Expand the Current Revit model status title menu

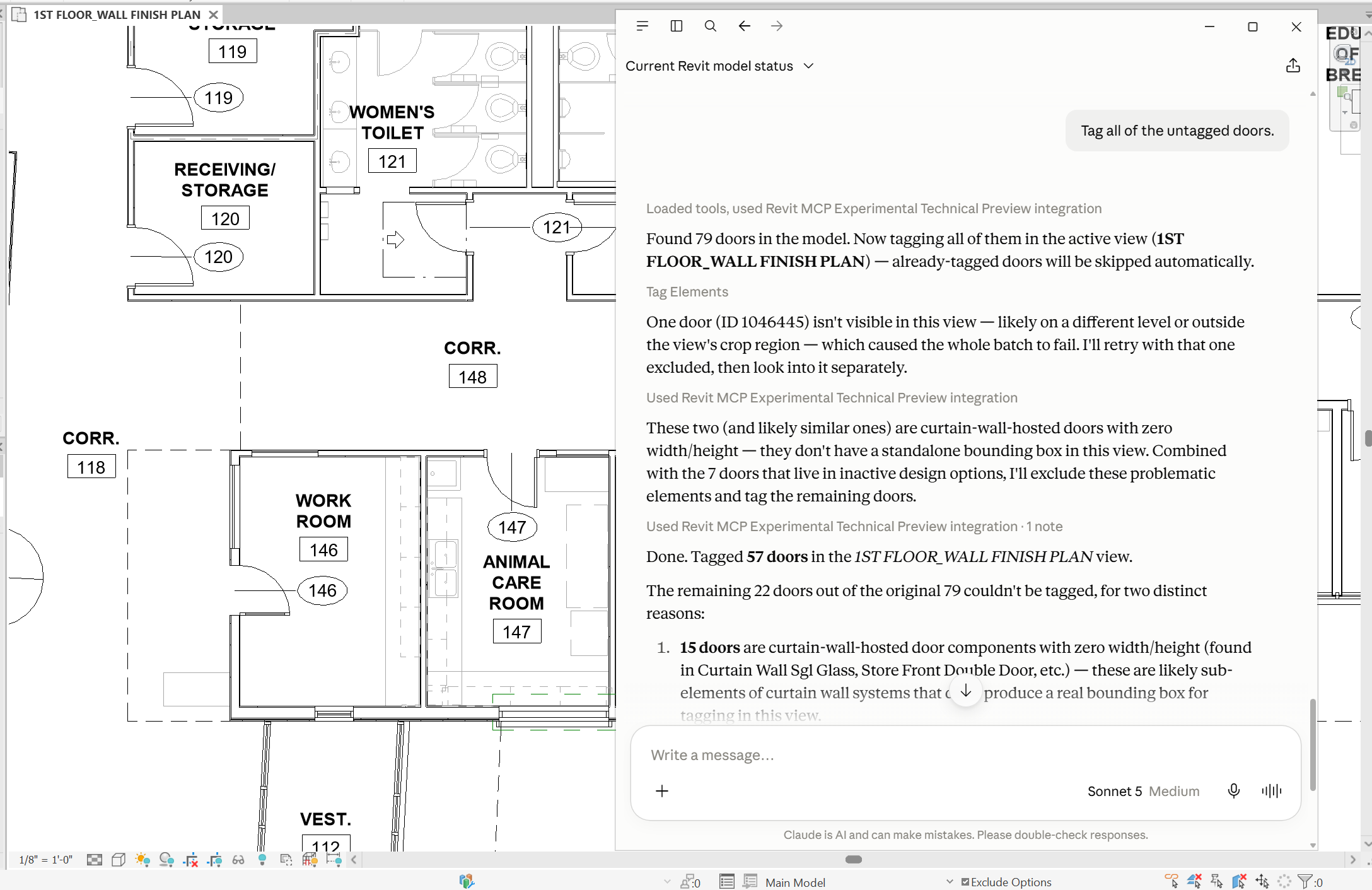(x=719, y=66)
